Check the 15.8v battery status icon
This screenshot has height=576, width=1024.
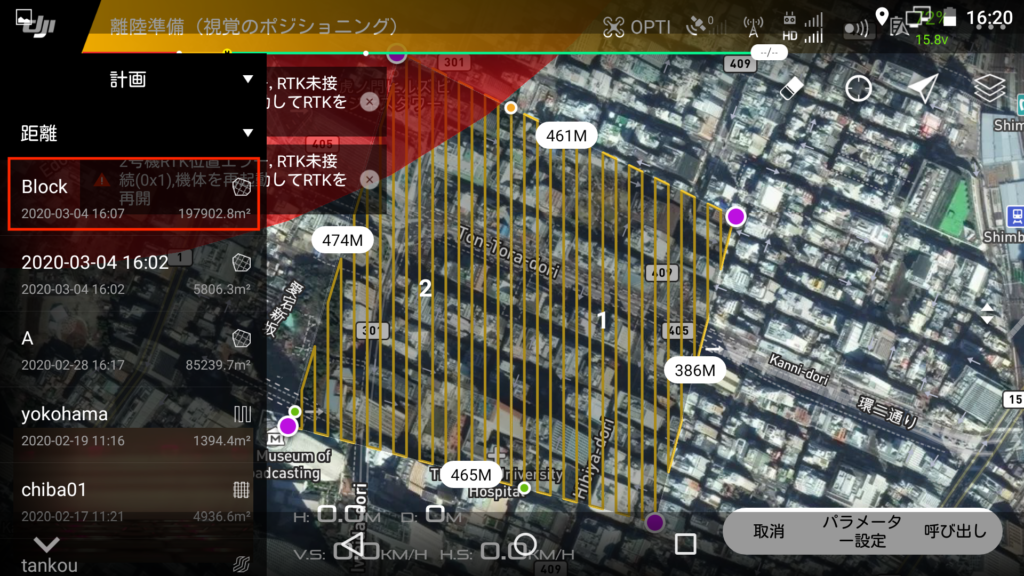[930, 27]
